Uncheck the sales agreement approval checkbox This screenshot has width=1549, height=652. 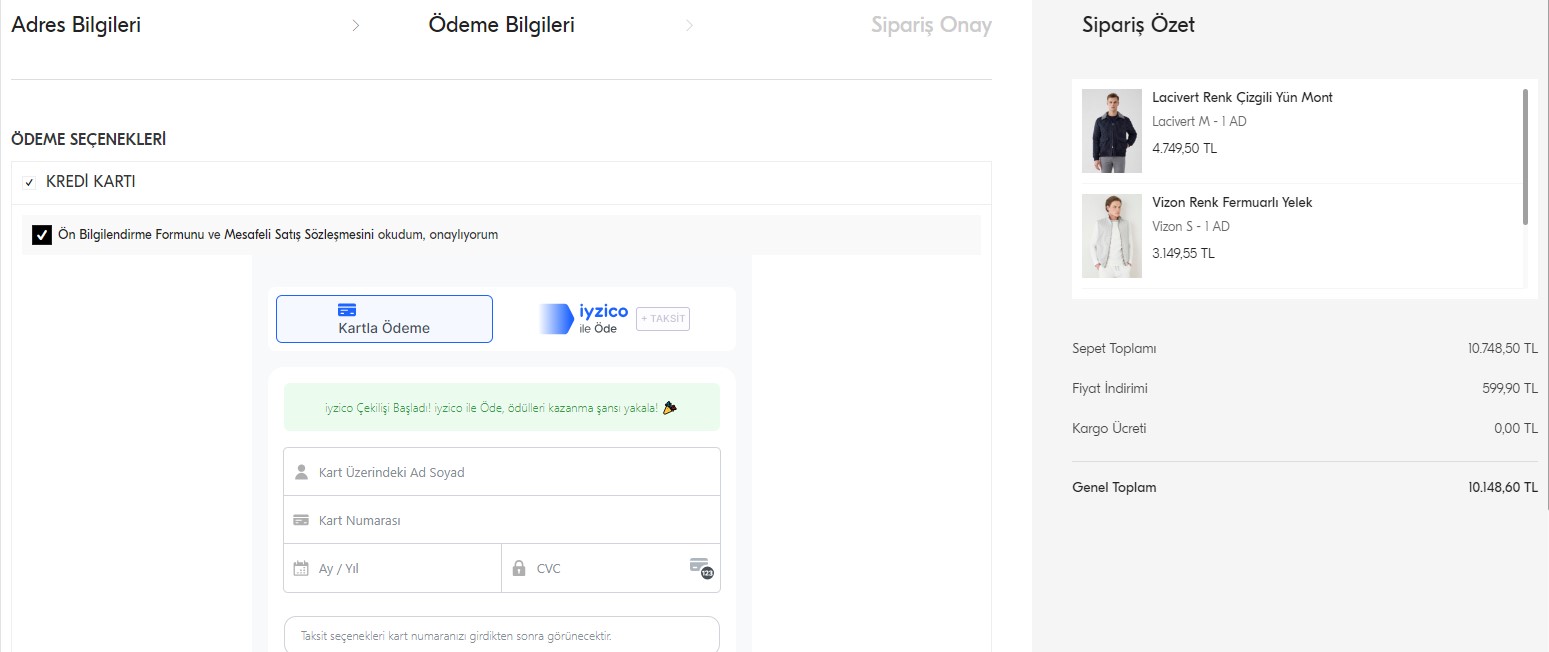pos(42,235)
